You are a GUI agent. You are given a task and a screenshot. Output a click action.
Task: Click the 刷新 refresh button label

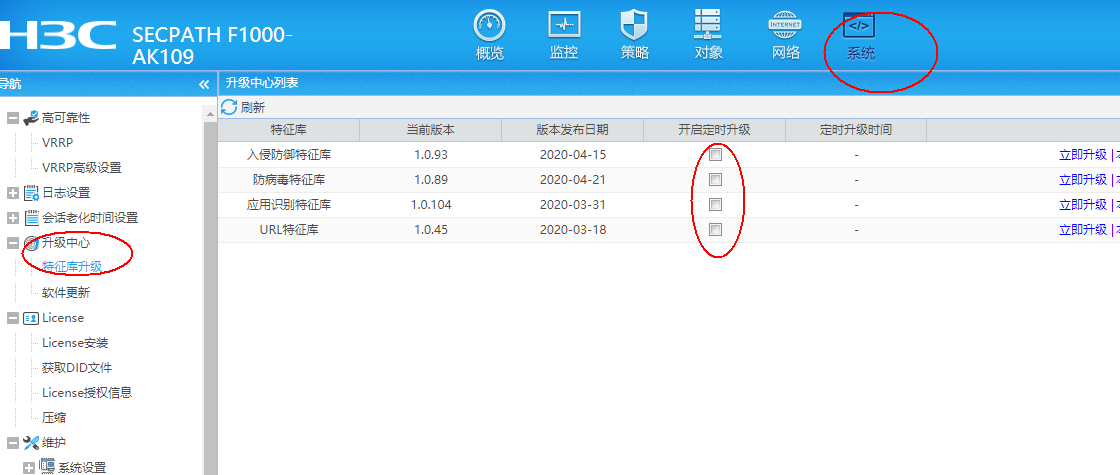tap(253, 108)
